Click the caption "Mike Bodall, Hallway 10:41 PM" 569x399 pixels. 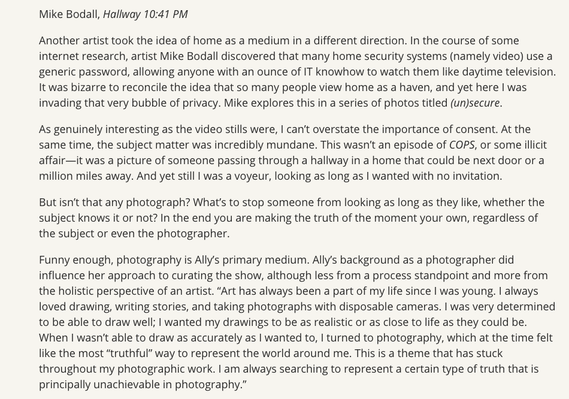coord(113,14)
